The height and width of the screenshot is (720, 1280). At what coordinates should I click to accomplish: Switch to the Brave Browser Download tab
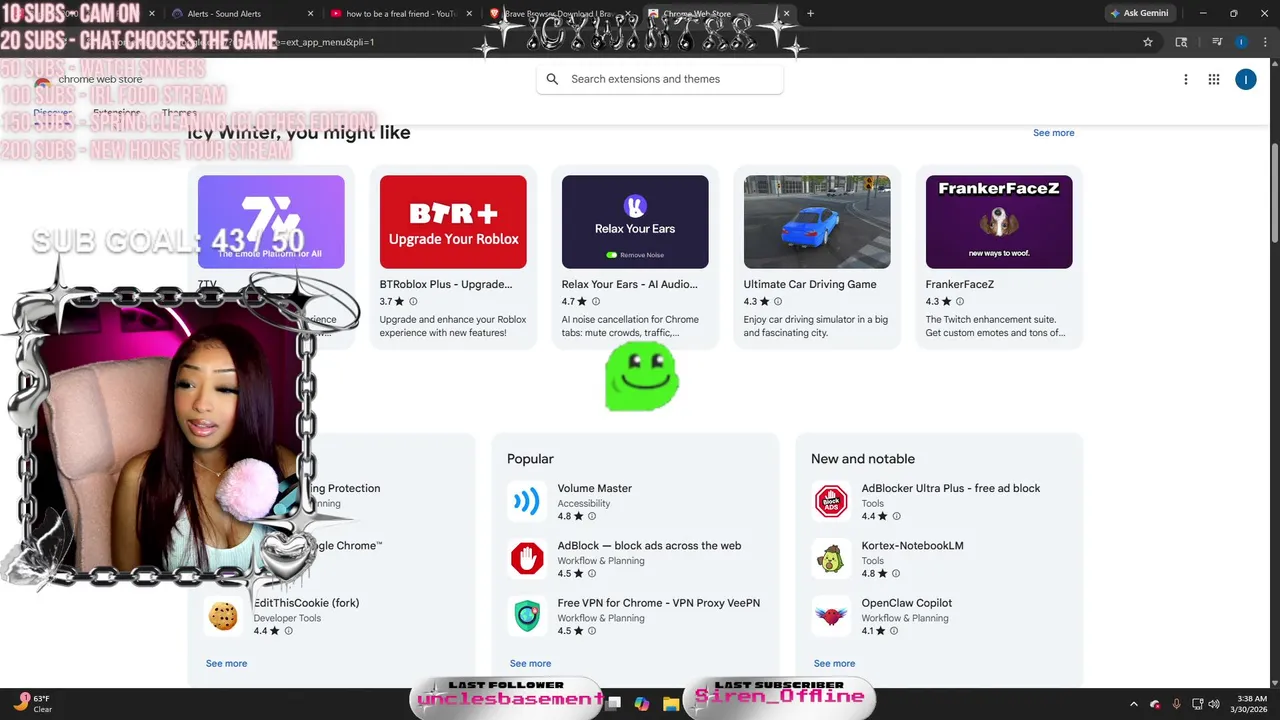coord(560,14)
